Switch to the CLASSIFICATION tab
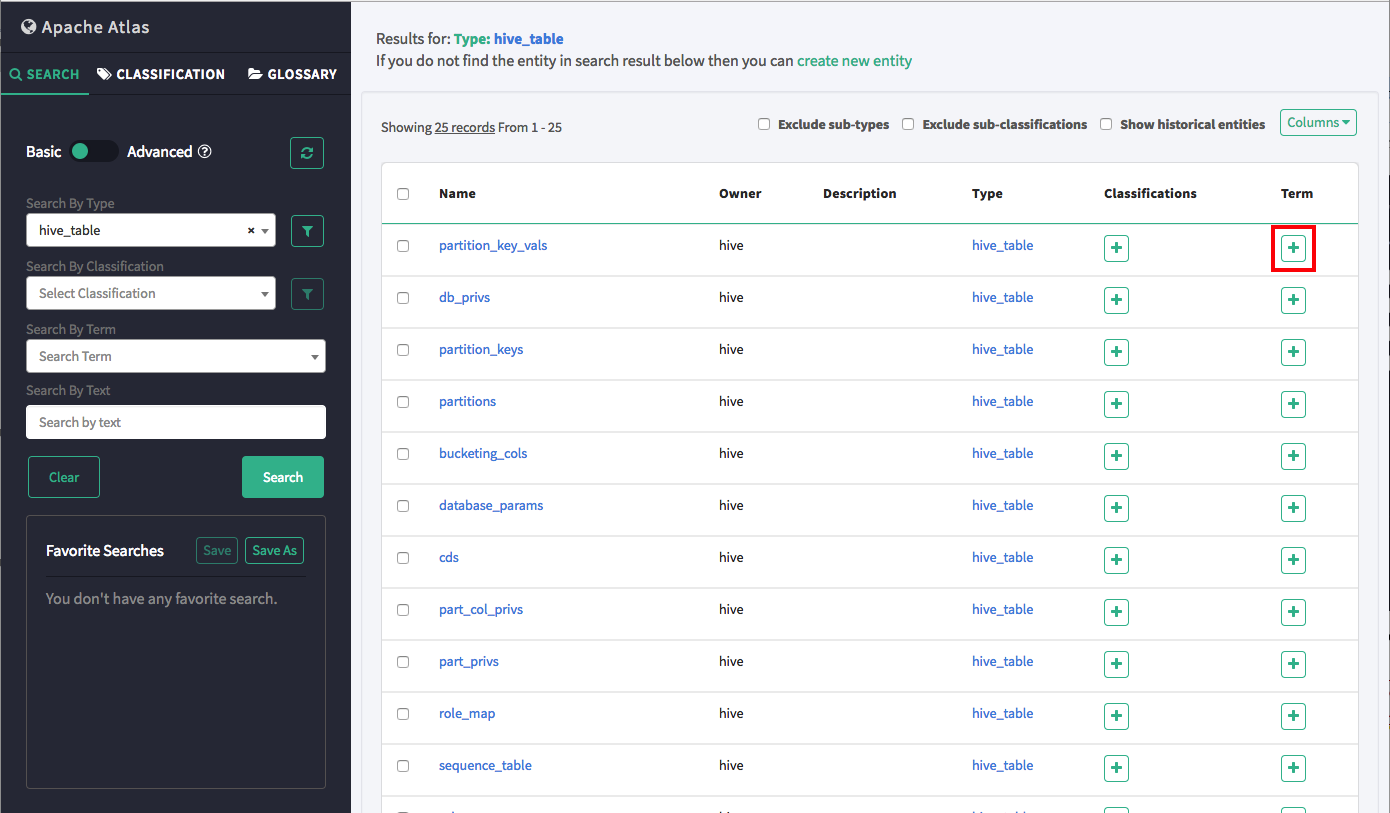This screenshot has width=1390, height=813. pyautogui.click(x=161, y=74)
